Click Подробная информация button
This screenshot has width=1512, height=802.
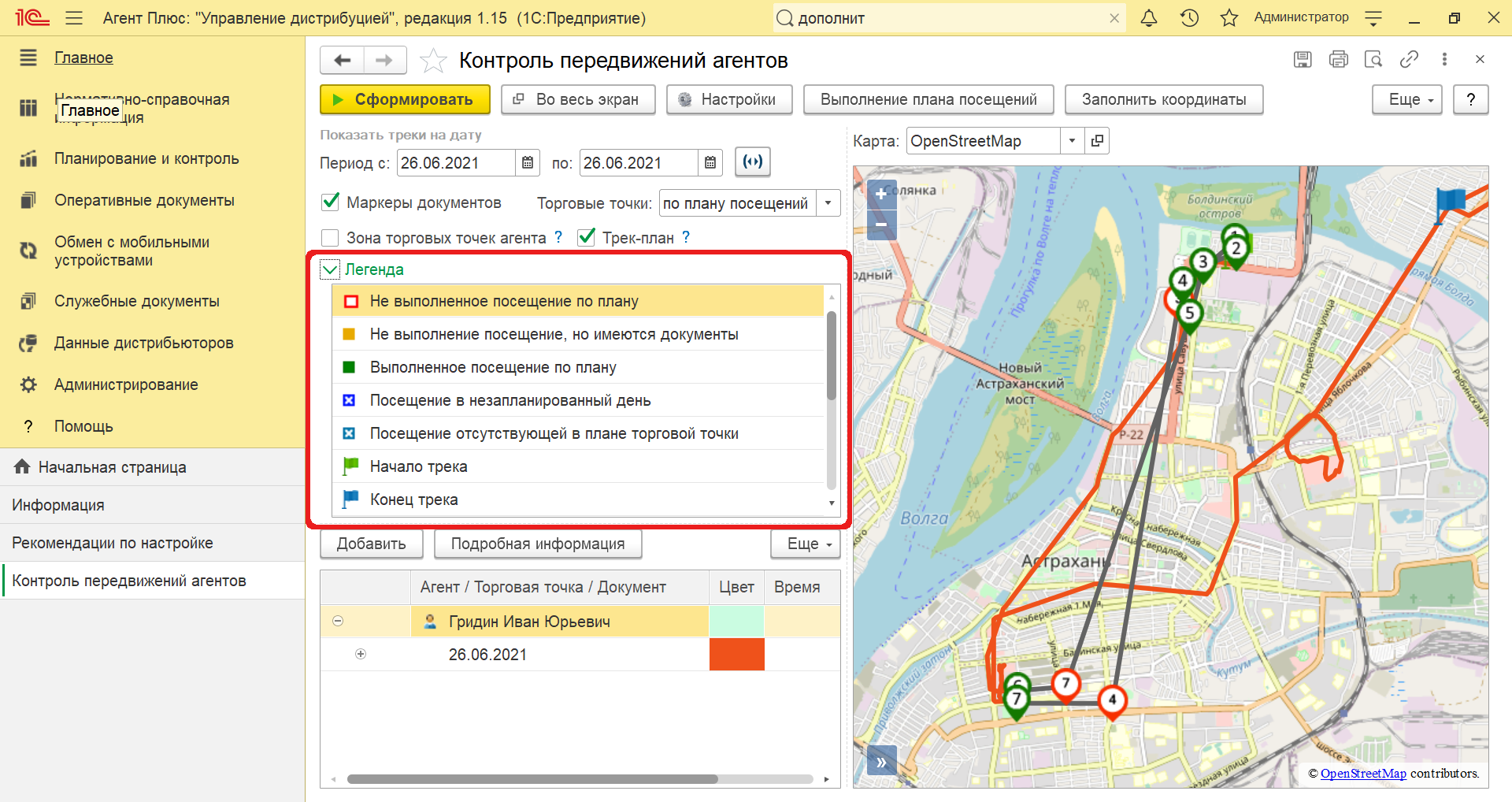point(538,544)
